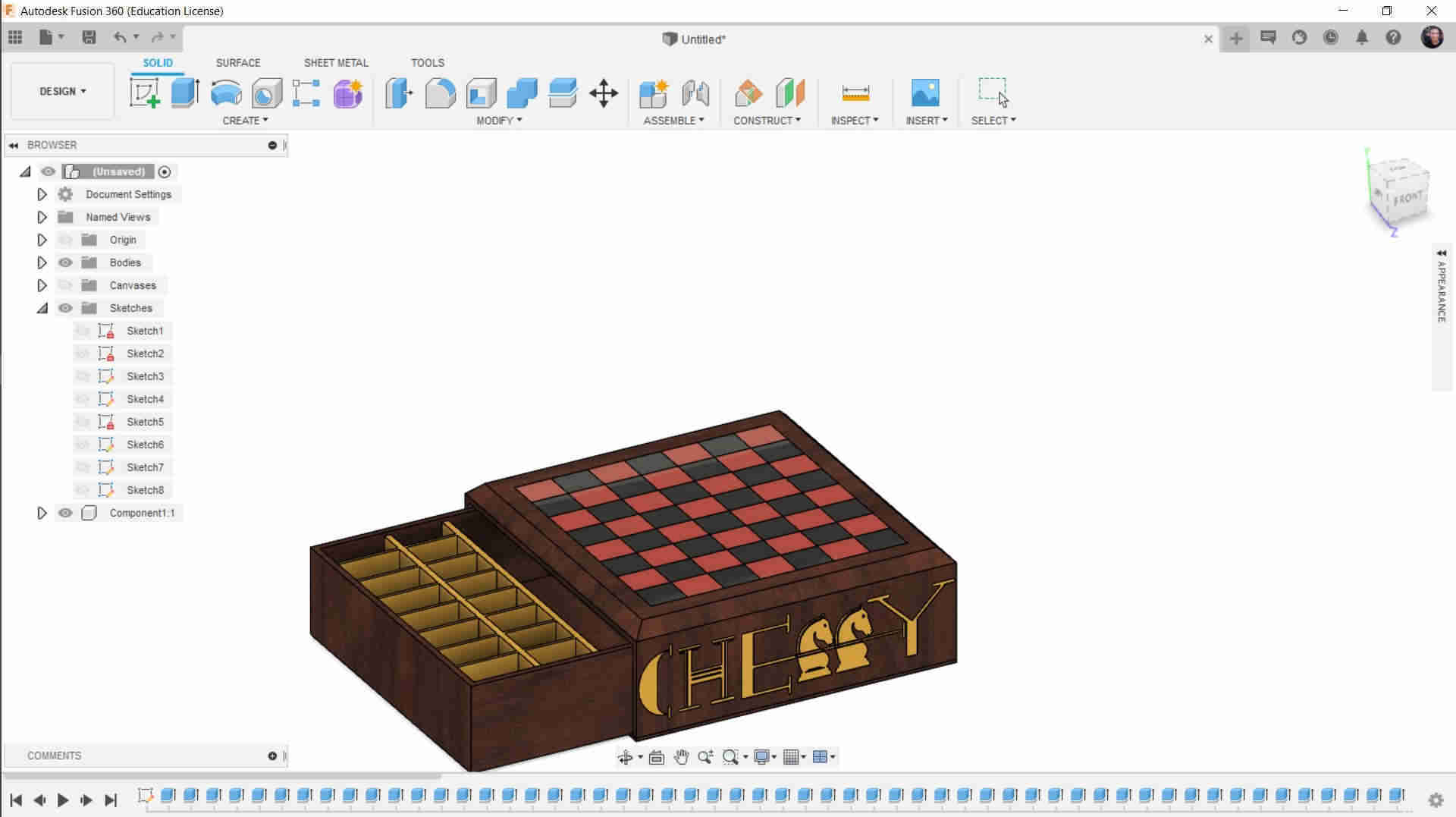
Task: Open the Job Status clock icon
Action: click(1331, 37)
